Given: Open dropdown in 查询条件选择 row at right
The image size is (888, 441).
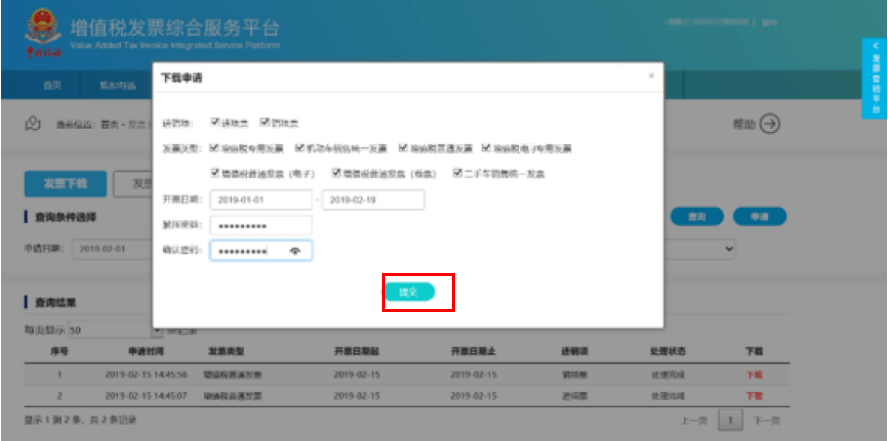Looking at the screenshot, I should coord(729,249).
